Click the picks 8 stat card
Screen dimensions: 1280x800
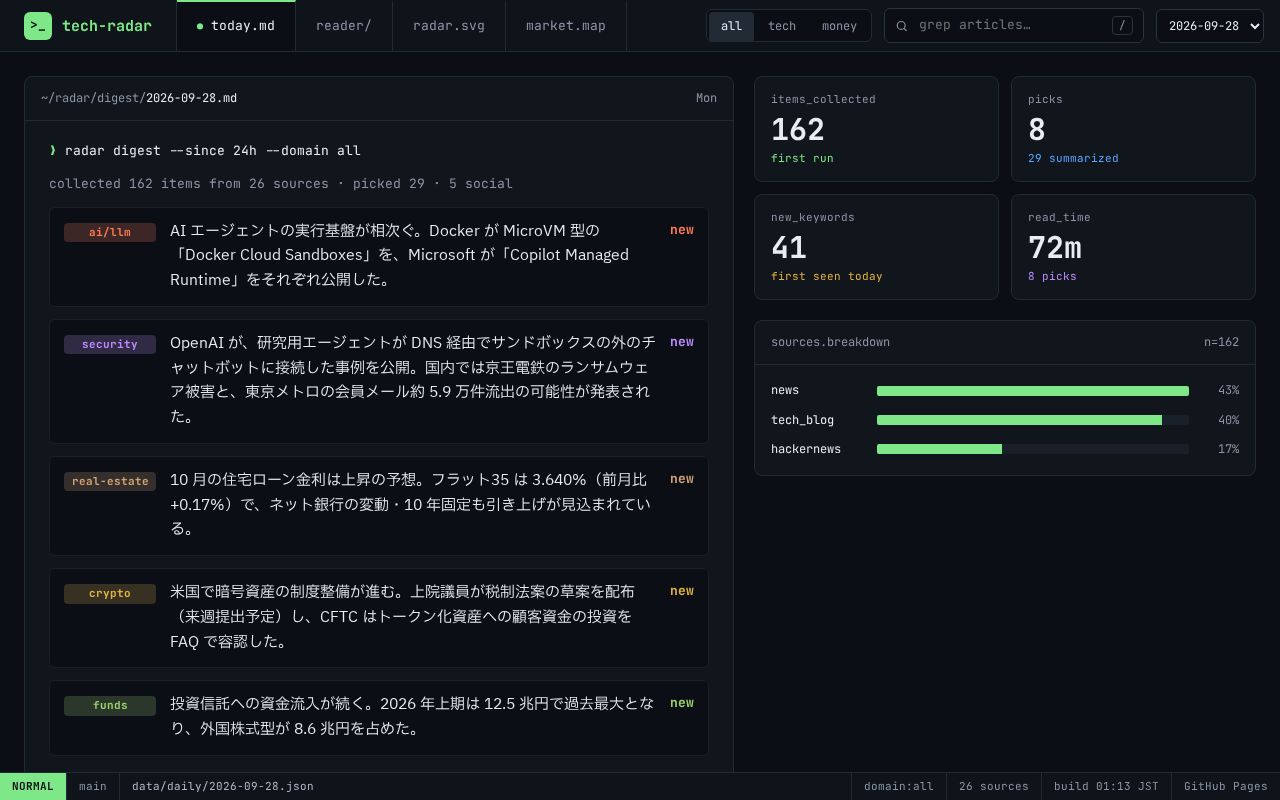pos(1133,129)
